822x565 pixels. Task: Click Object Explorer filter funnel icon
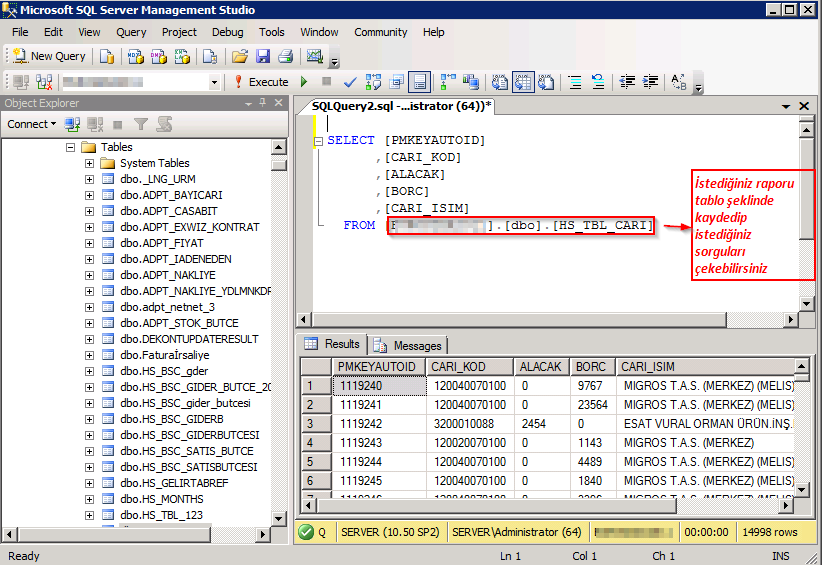(140, 124)
